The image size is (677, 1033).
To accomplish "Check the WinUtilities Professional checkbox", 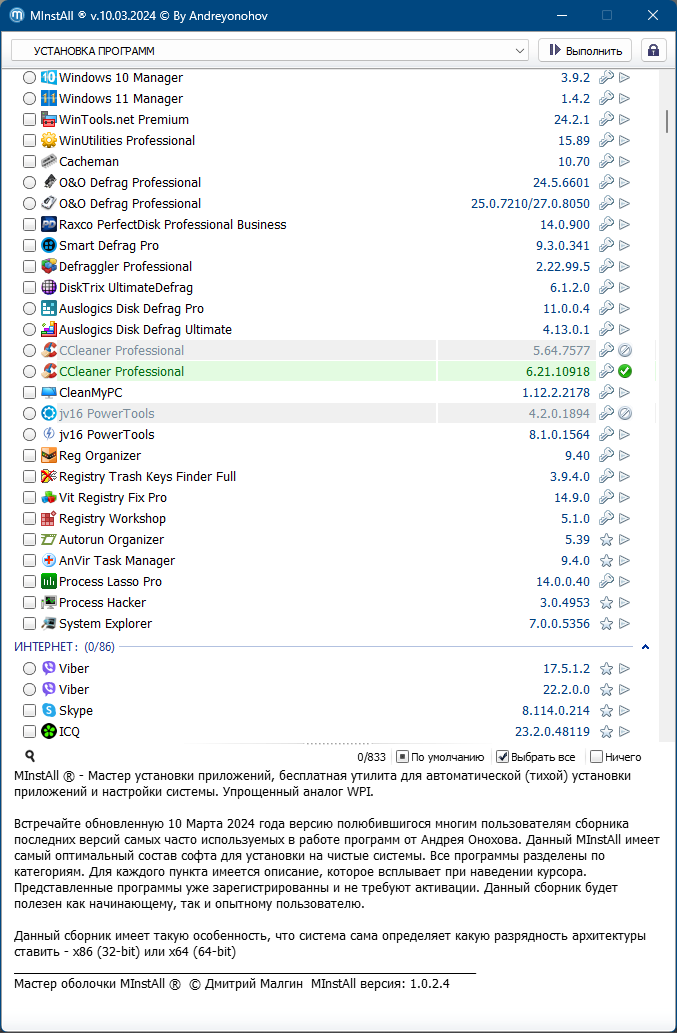I will click(29, 141).
